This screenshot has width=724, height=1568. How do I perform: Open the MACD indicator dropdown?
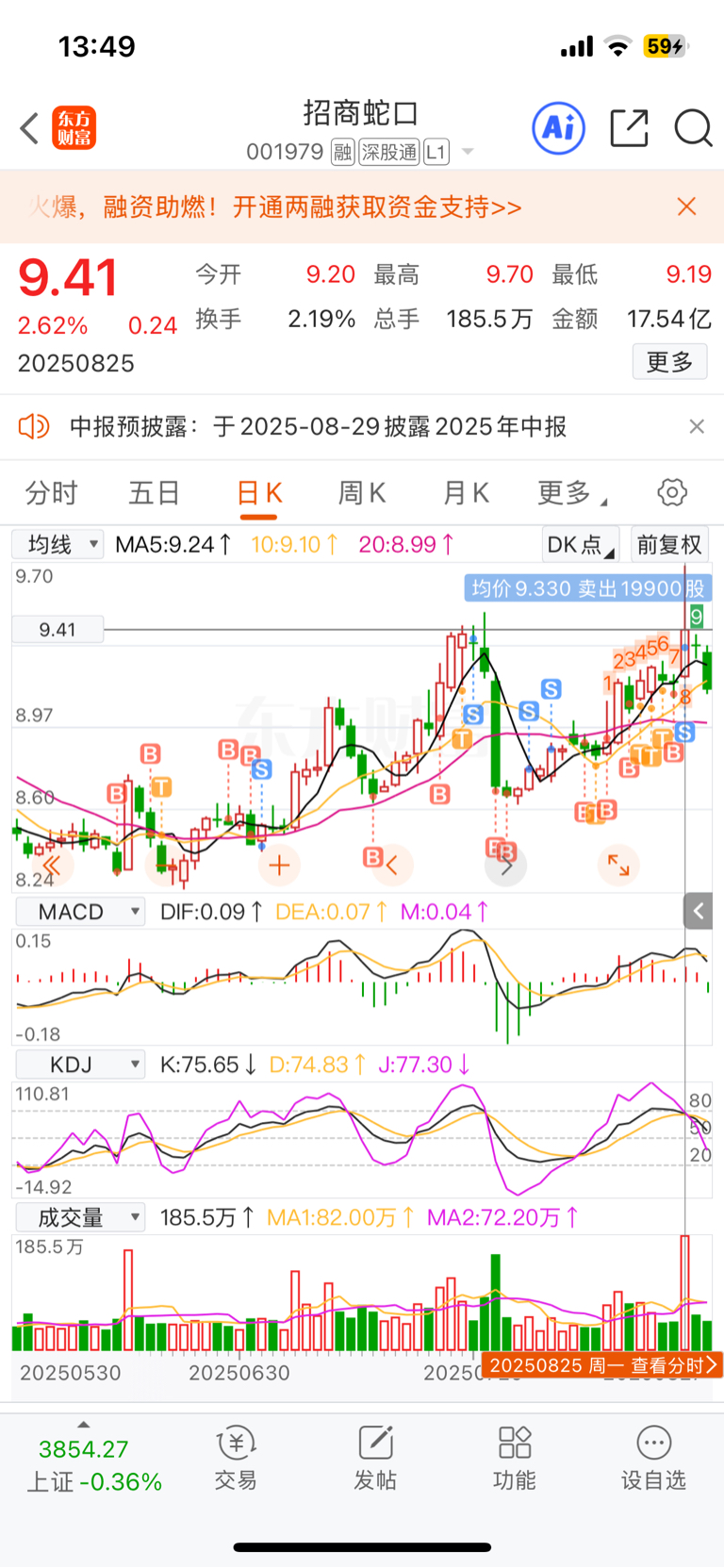[x=80, y=912]
